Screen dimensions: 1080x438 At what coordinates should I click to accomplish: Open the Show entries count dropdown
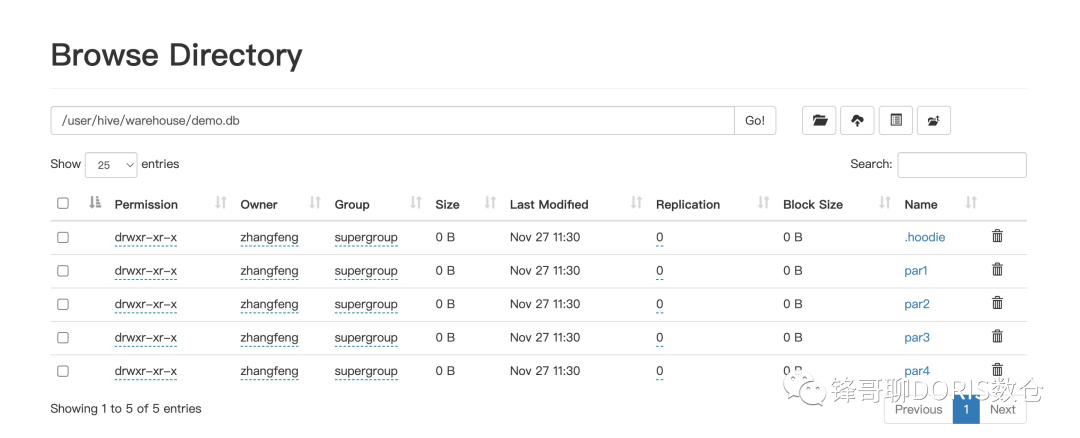point(111,165)
